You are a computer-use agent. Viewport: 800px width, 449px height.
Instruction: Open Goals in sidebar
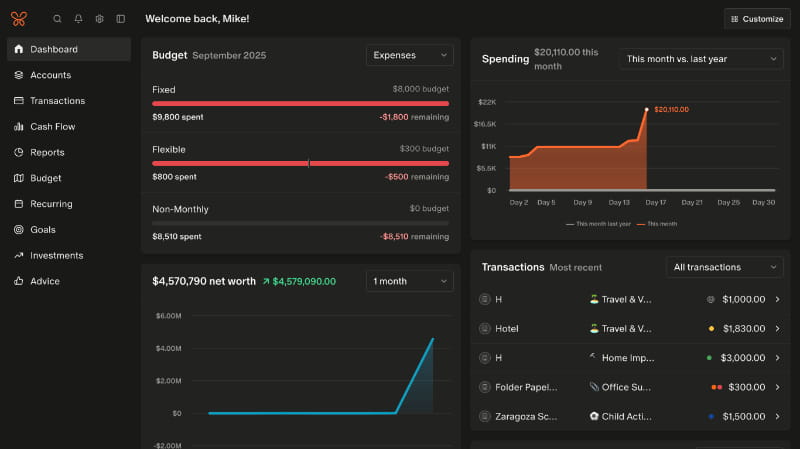pyautogui.click(x=69, y=230)
